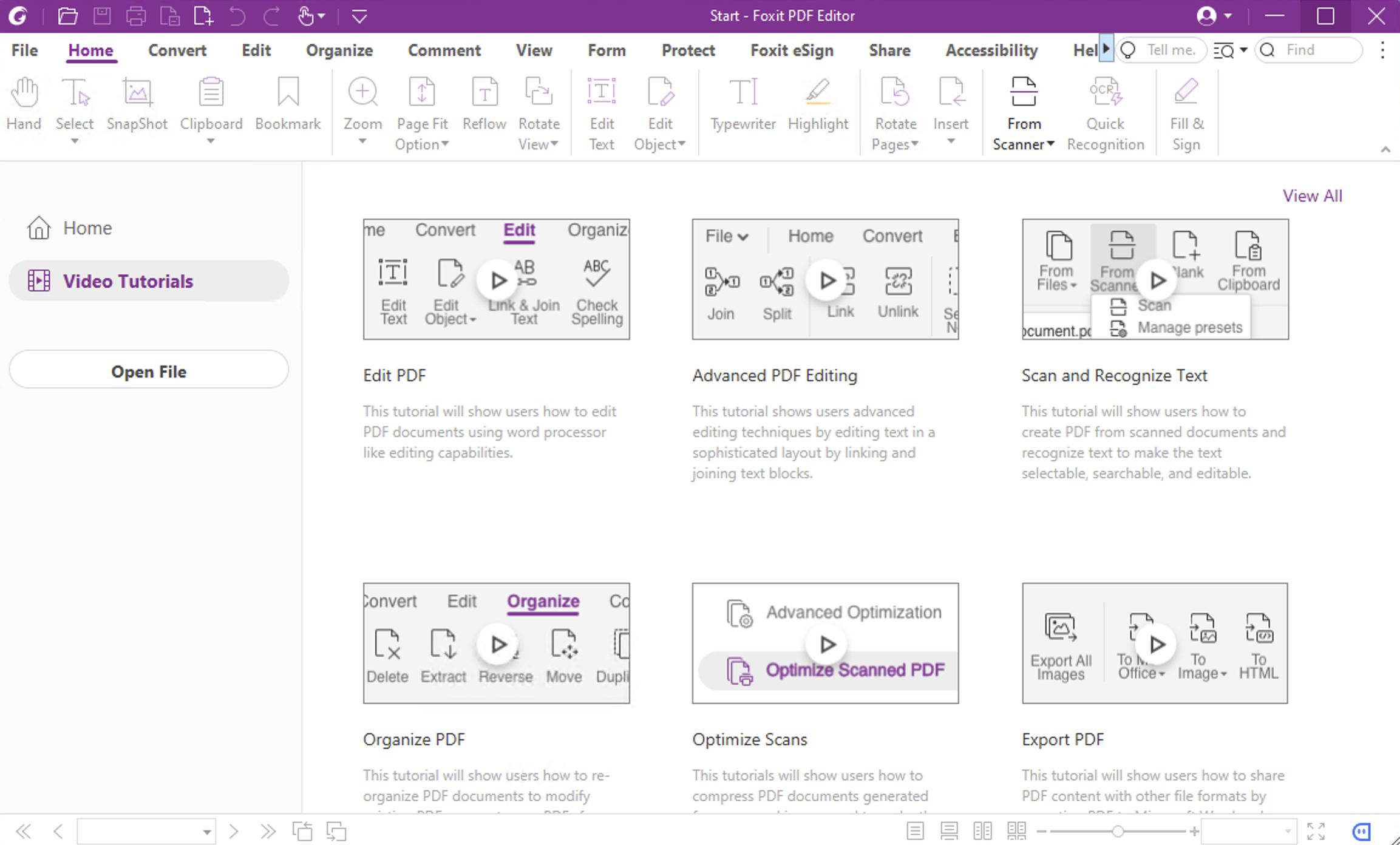Screen dimensions: 1400x845
Task: Select the Highlight tool
Action: click(818, 103)
